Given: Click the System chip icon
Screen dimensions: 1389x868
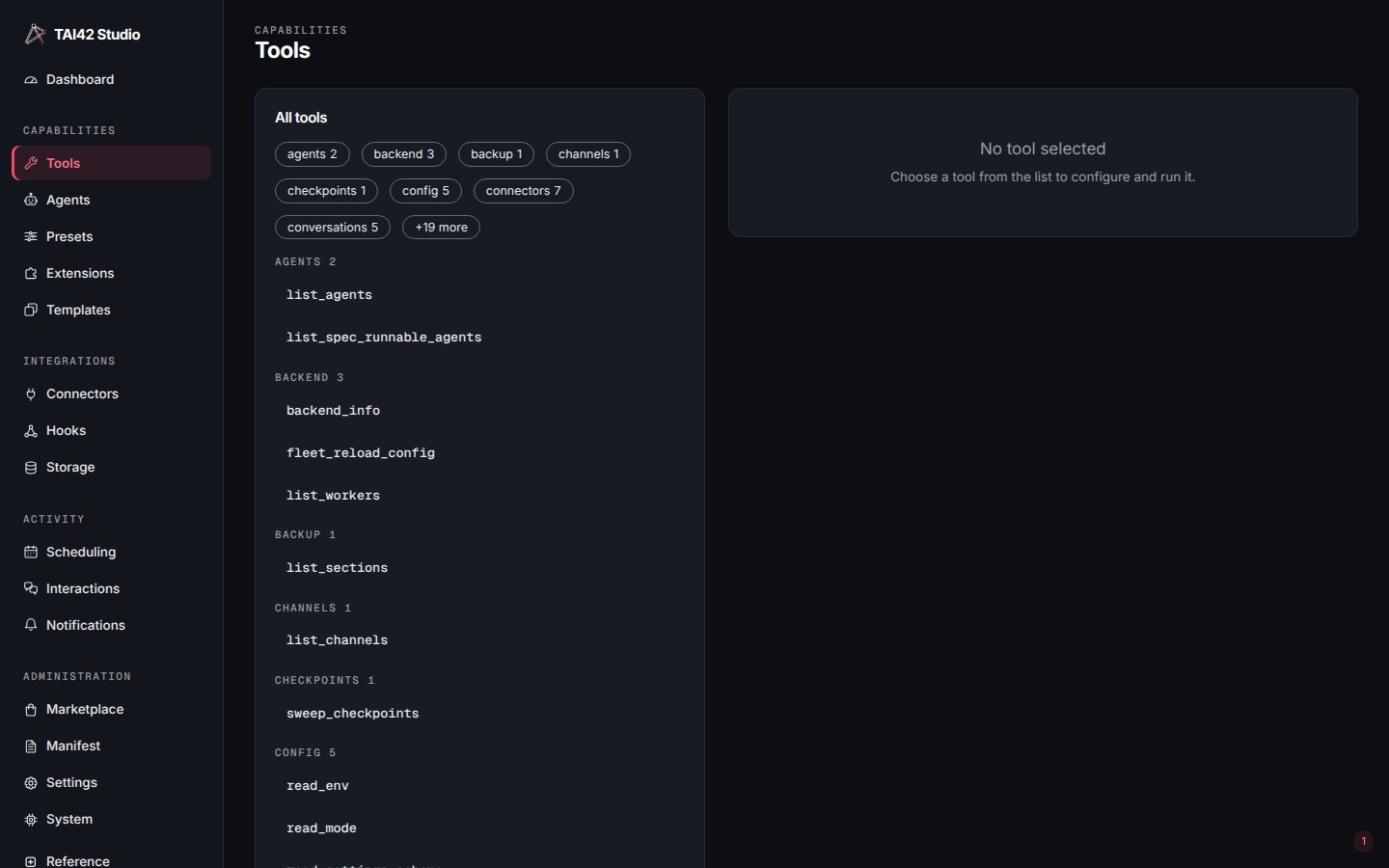Looking at the screenshot, I should pos(31,820).
